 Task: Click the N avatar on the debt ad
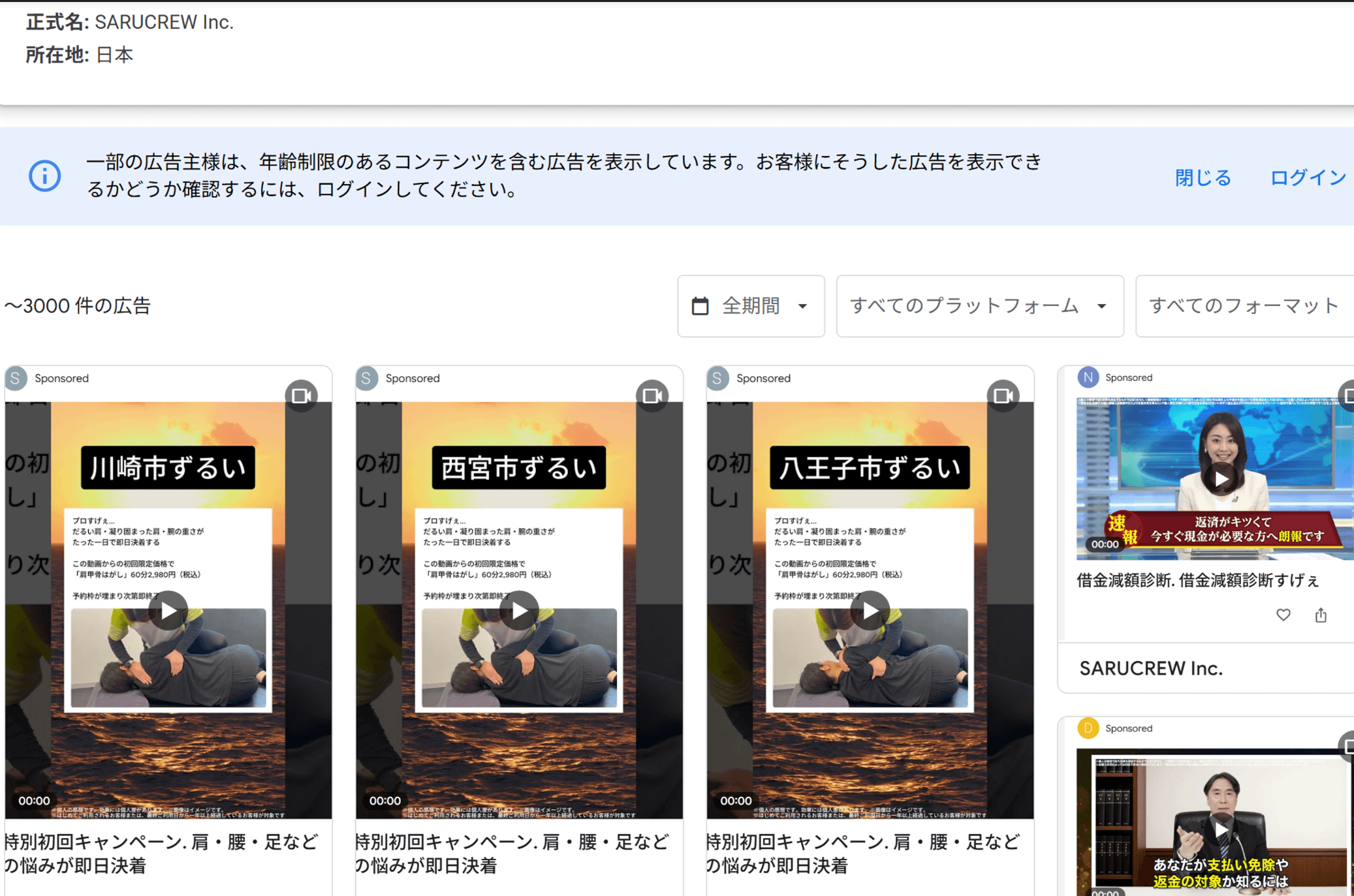click(x=1088, y=377)
